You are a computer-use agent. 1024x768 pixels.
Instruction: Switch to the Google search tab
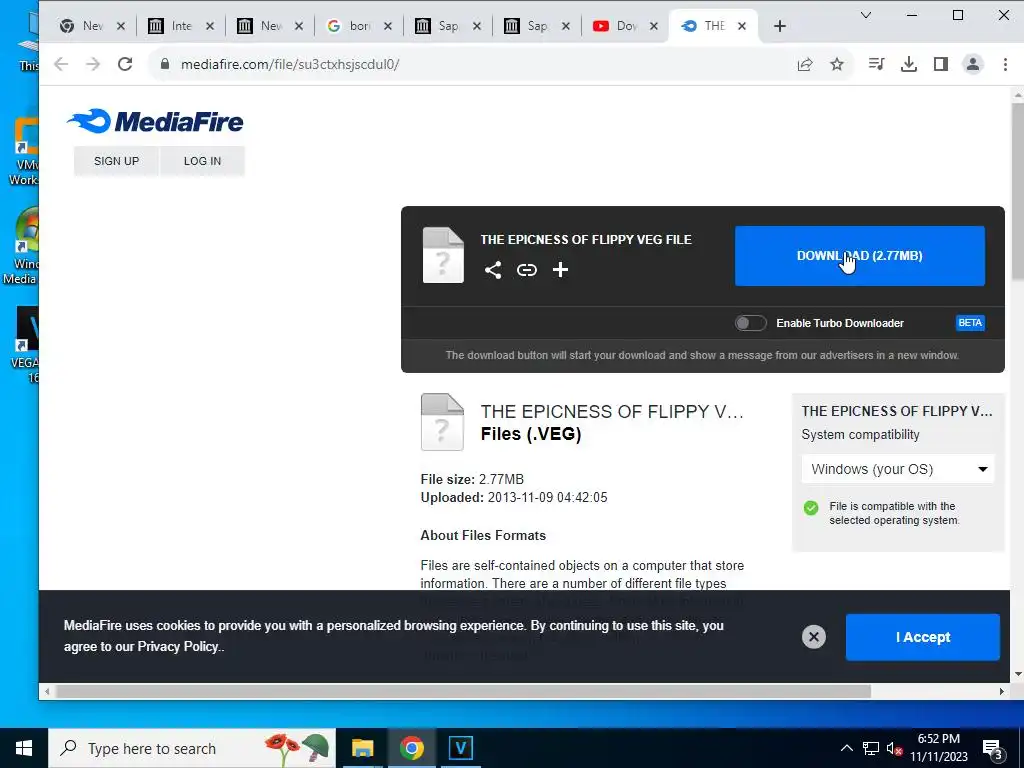coord(359,26)
